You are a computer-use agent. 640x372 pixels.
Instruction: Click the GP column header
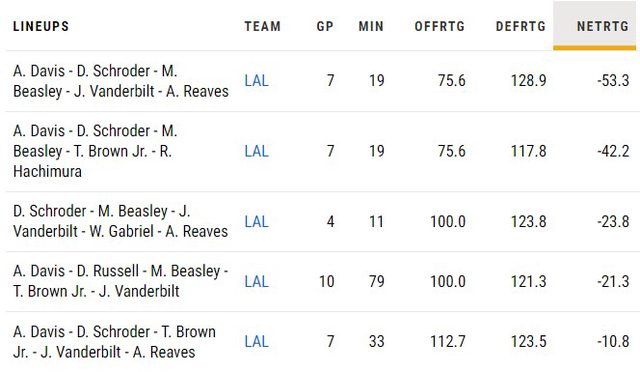coord(325,27)
